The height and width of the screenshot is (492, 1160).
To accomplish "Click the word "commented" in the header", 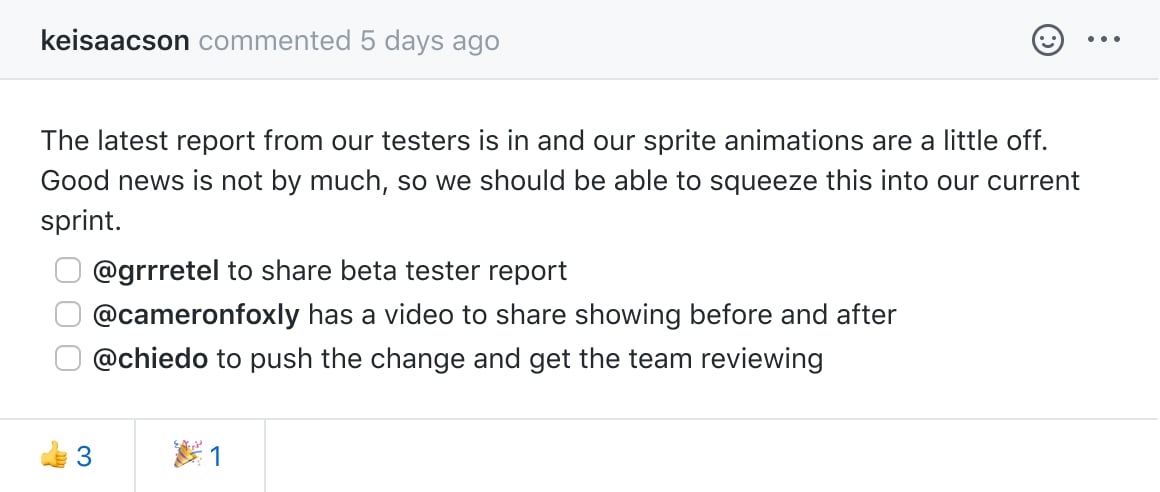I will [275, 42].
